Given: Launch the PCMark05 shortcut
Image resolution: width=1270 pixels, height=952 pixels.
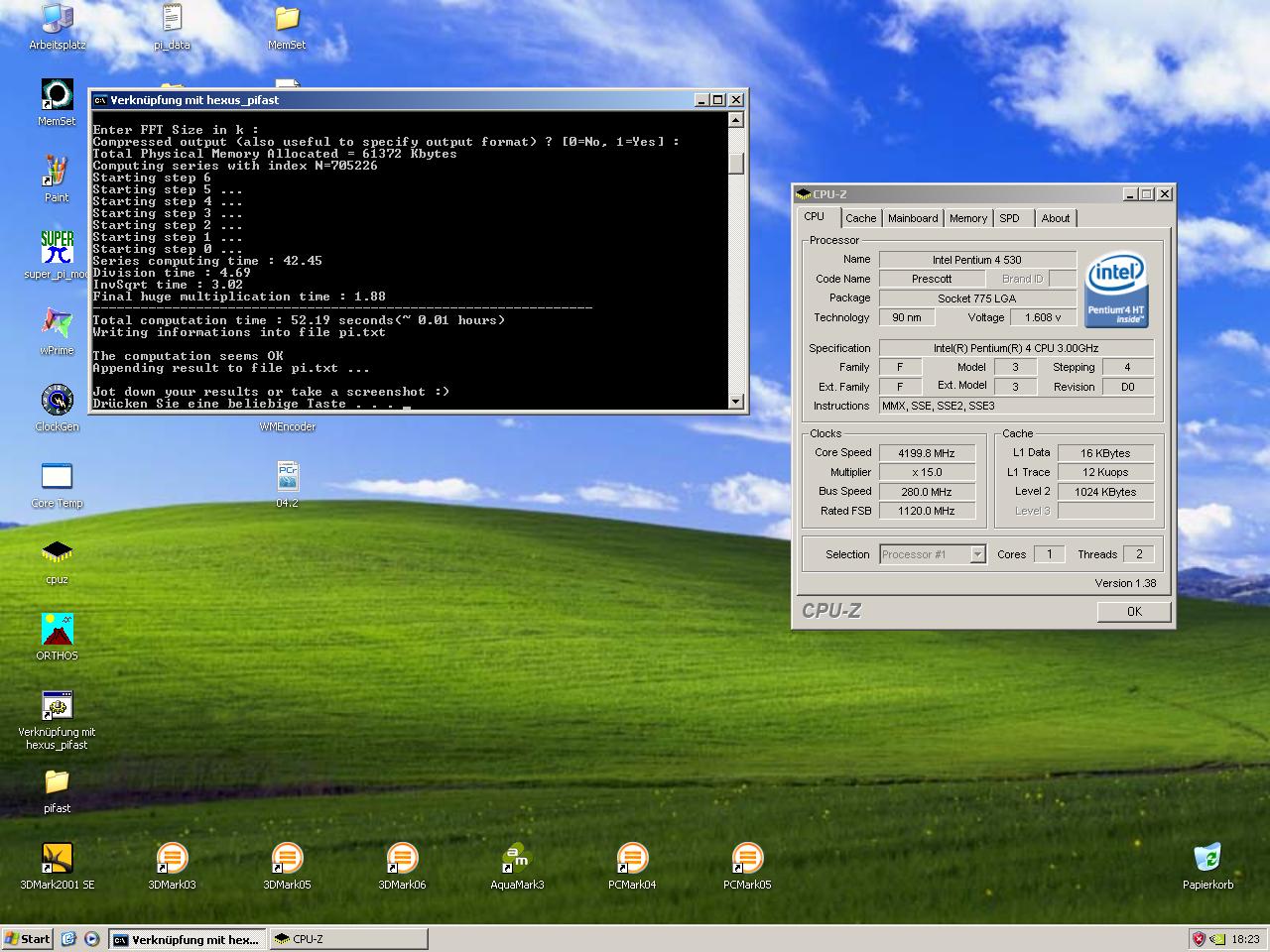Looking at the screenshot, I should pyautogui.click(x=747, y=858).
